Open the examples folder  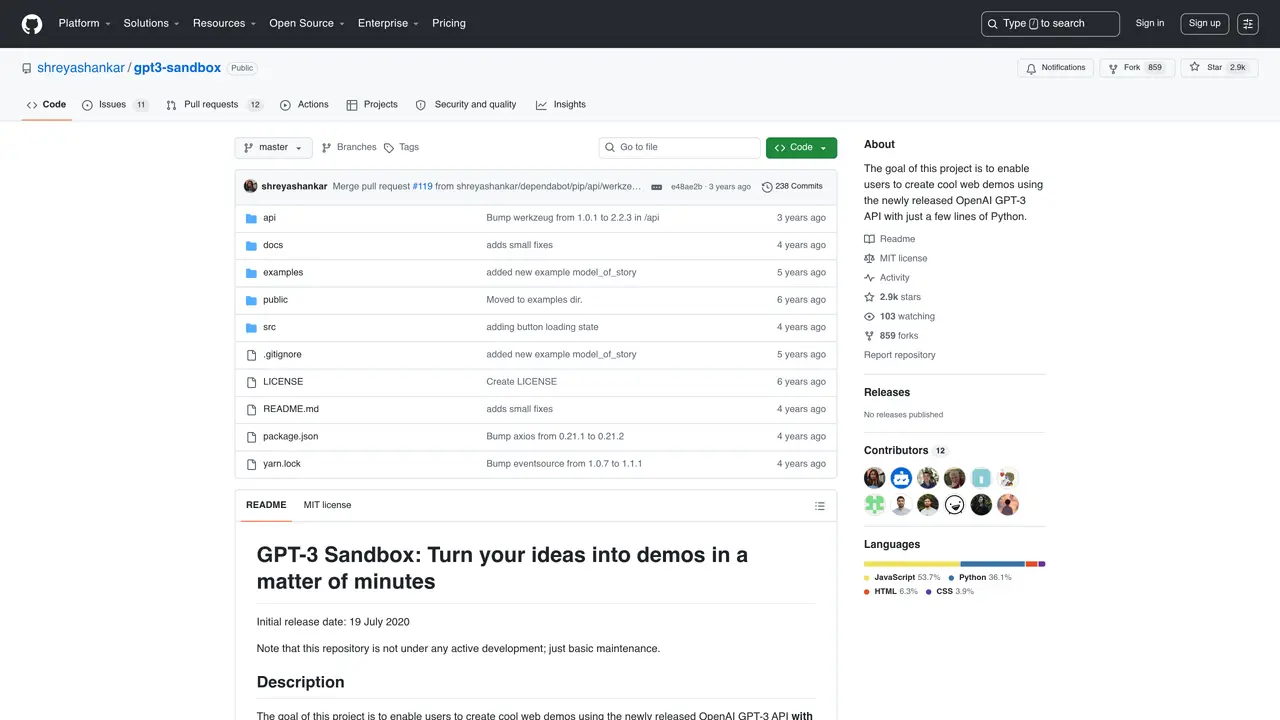(283, 272)
